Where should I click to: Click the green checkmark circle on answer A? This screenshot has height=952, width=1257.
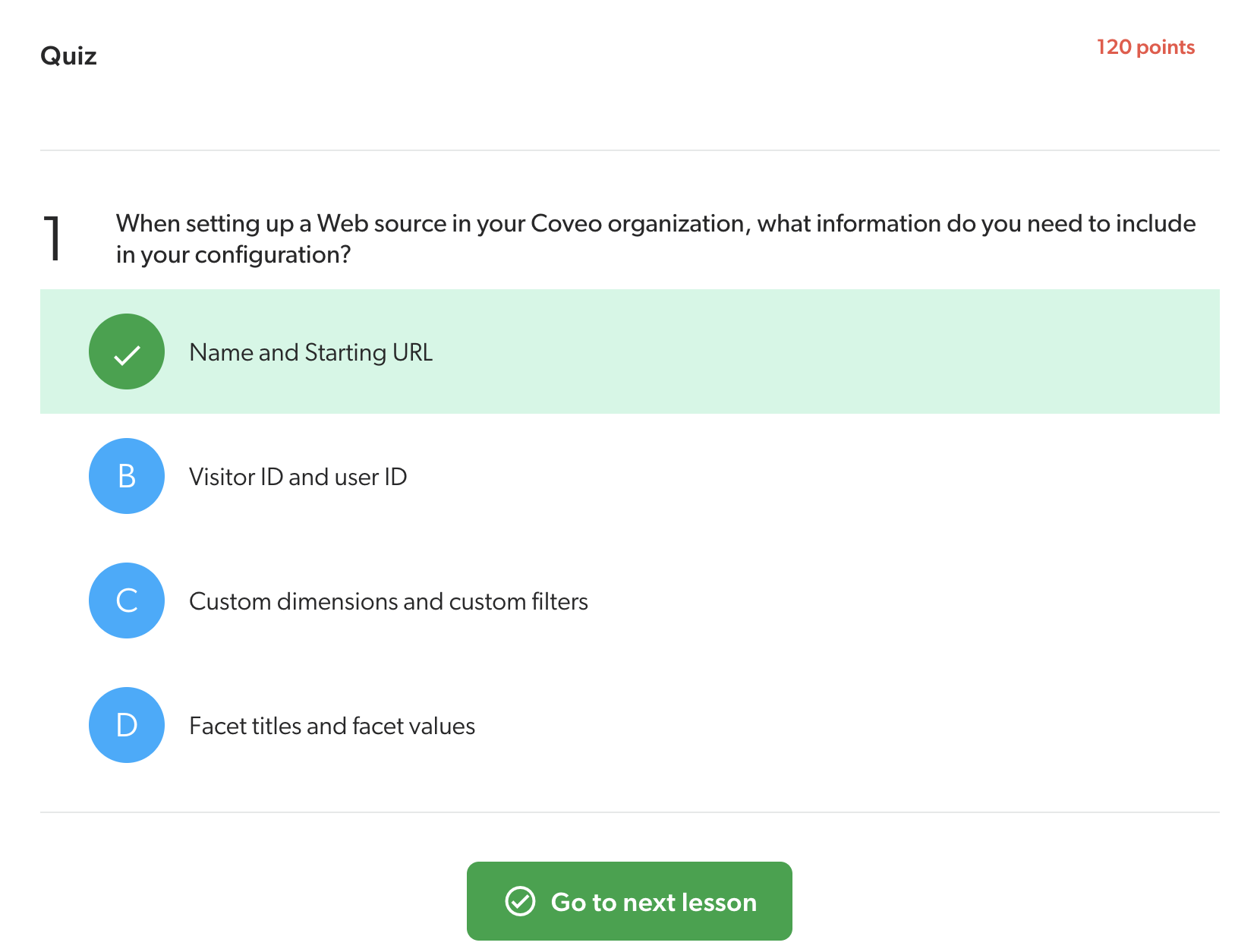pos(127,352)
